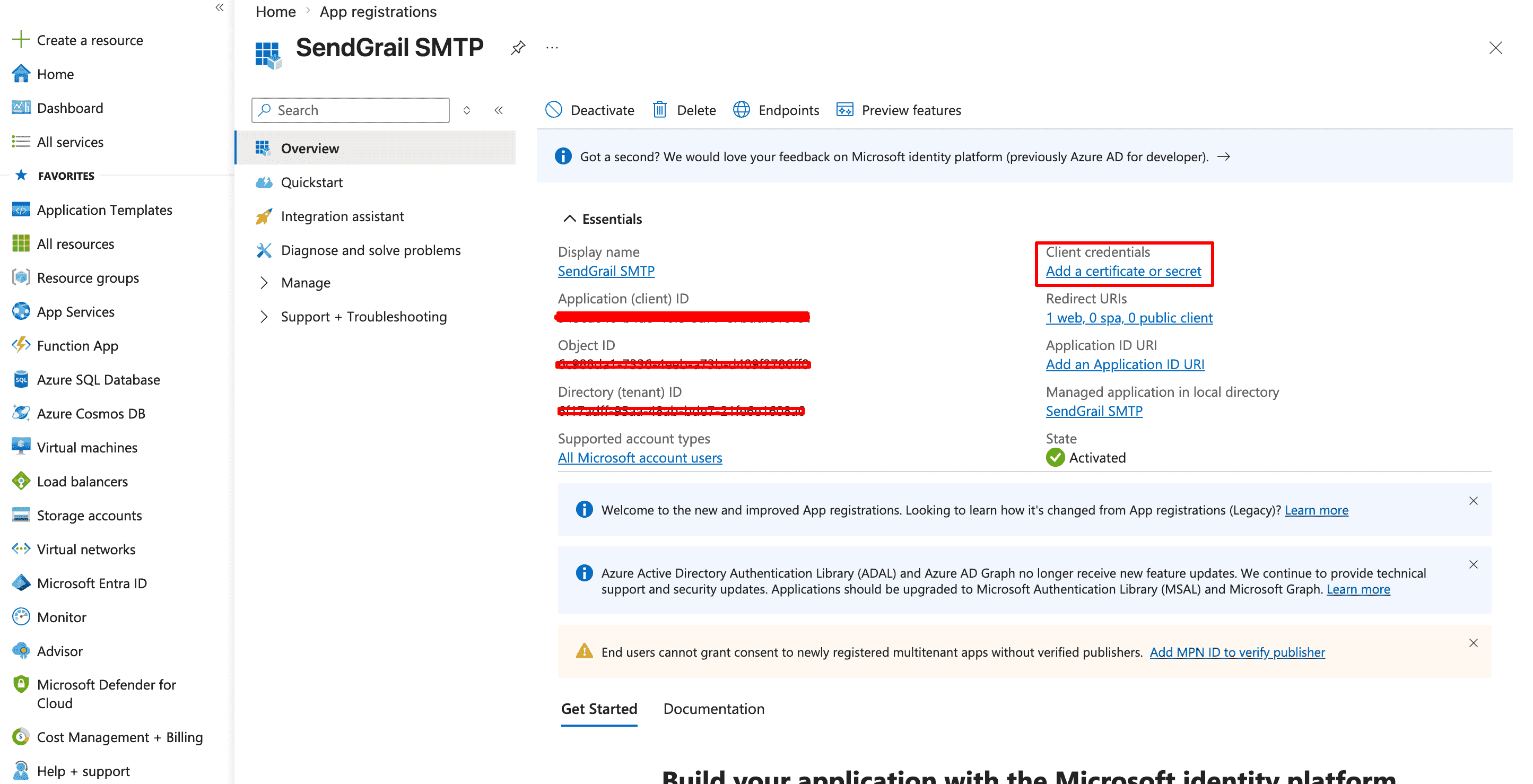Dismiss the ADAL deprecation banner
This screenshot has height=784, width=1533.
click(x=1473, y=564)
